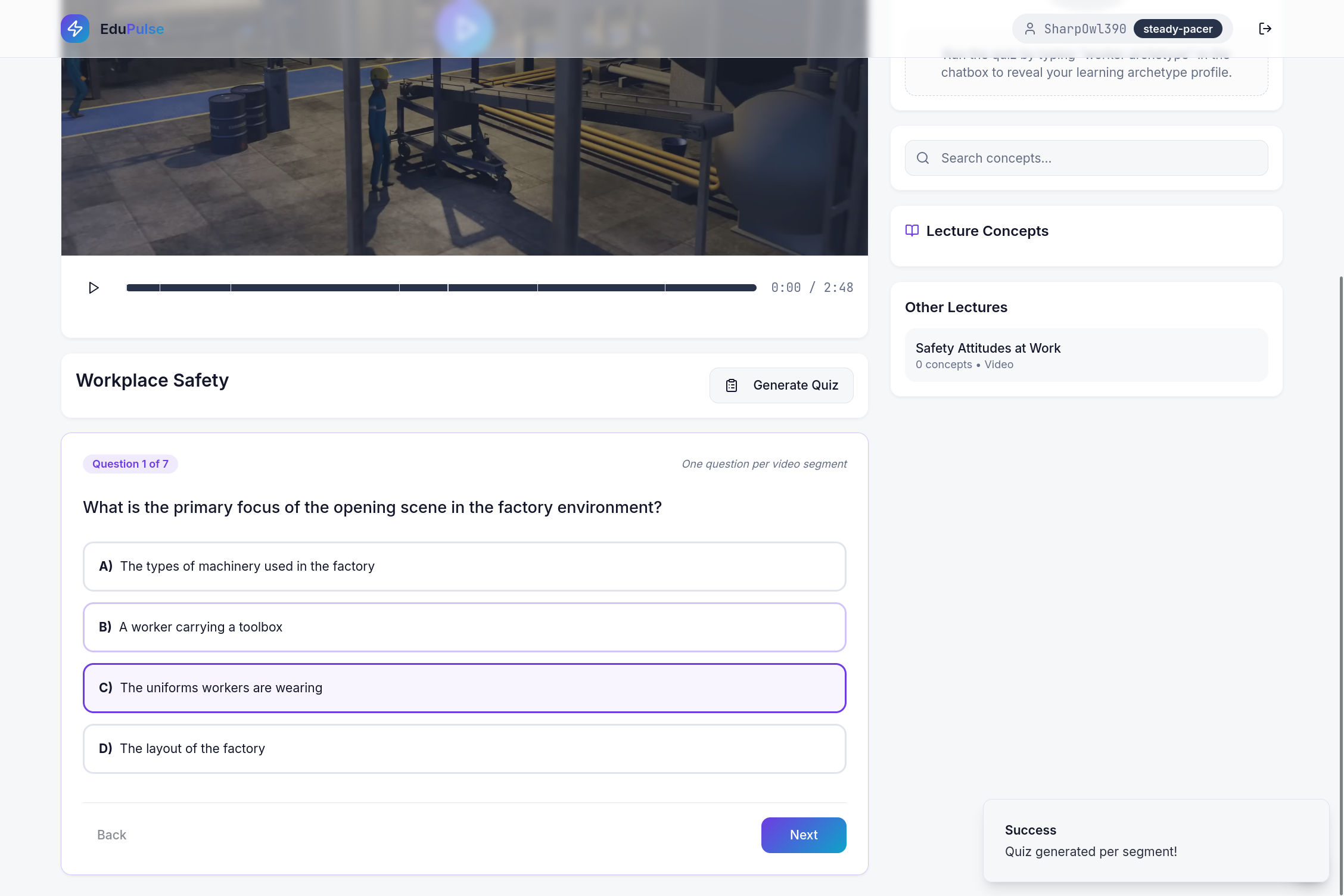Click the book icon beside Lecture Concepts

click(911, 231)
